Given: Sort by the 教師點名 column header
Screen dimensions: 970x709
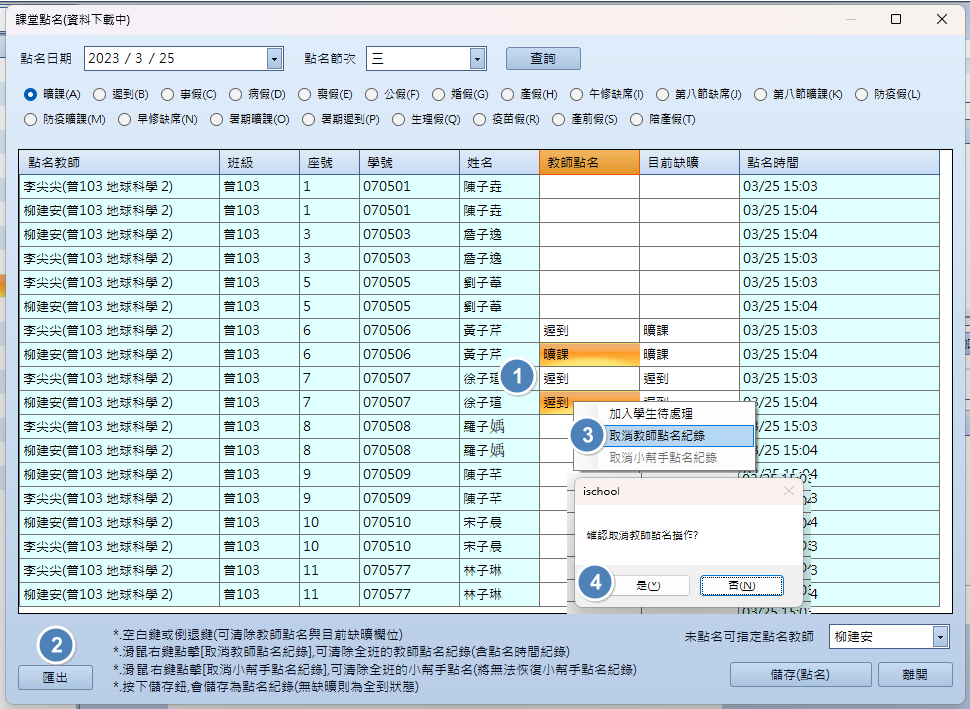Looking at the screenshot, I should pyautogui.click(x=589, y=162).
